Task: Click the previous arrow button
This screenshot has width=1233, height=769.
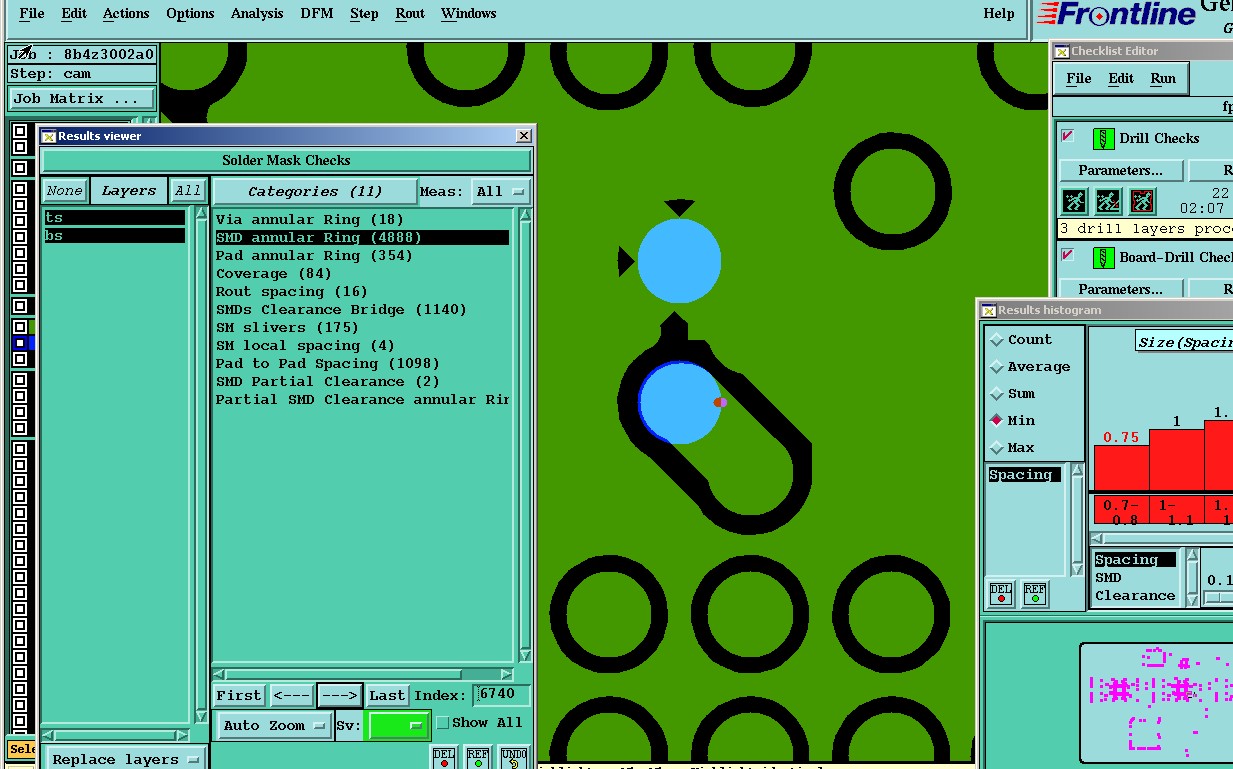Action: tap(292, 695)
